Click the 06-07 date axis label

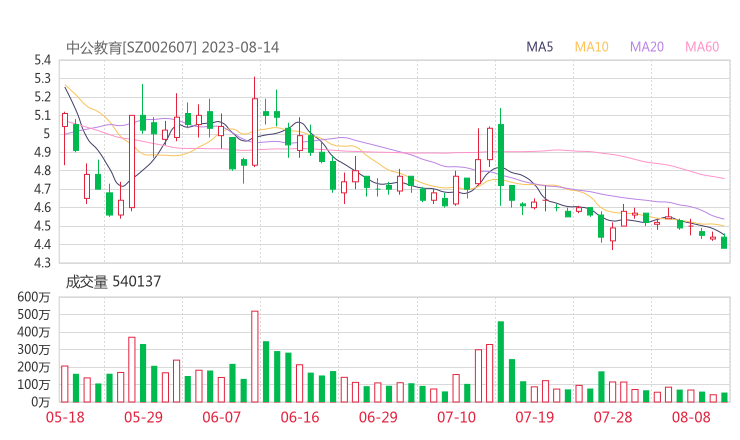(221, 417)
